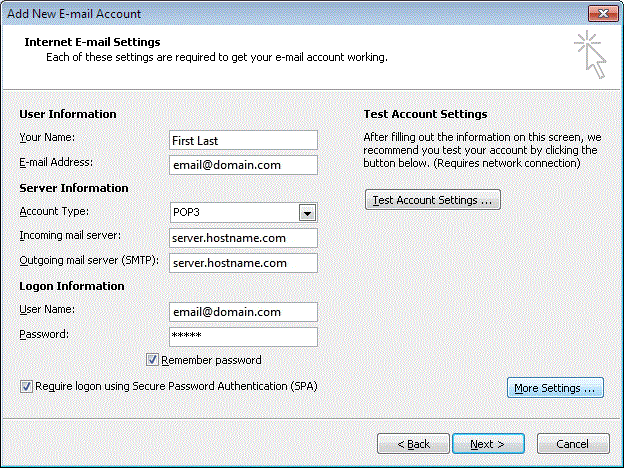
Task: Select the User Name input field
Action: pyautogui.click(x=244, y=312)
